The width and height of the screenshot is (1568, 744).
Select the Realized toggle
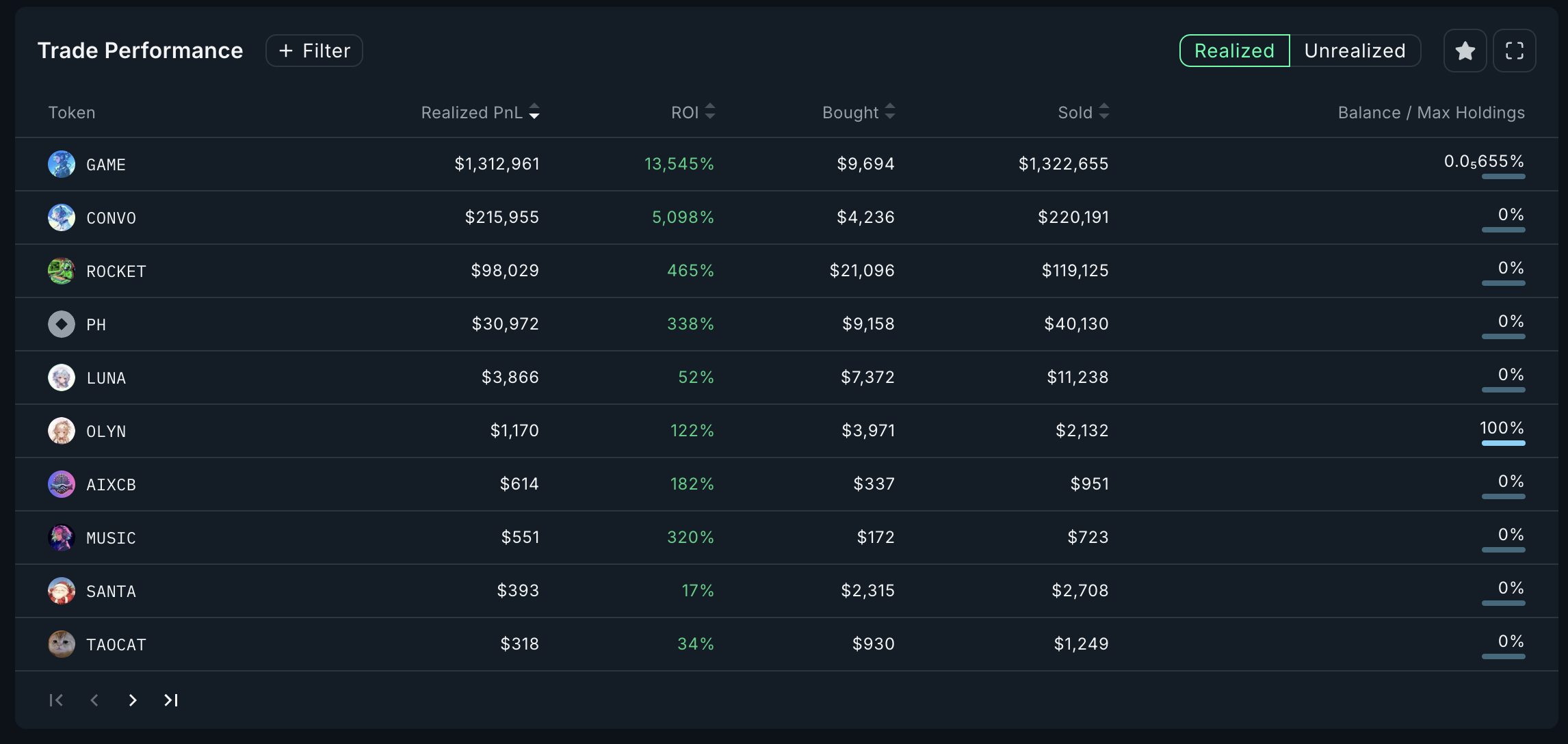click(x=1233, y=50)
